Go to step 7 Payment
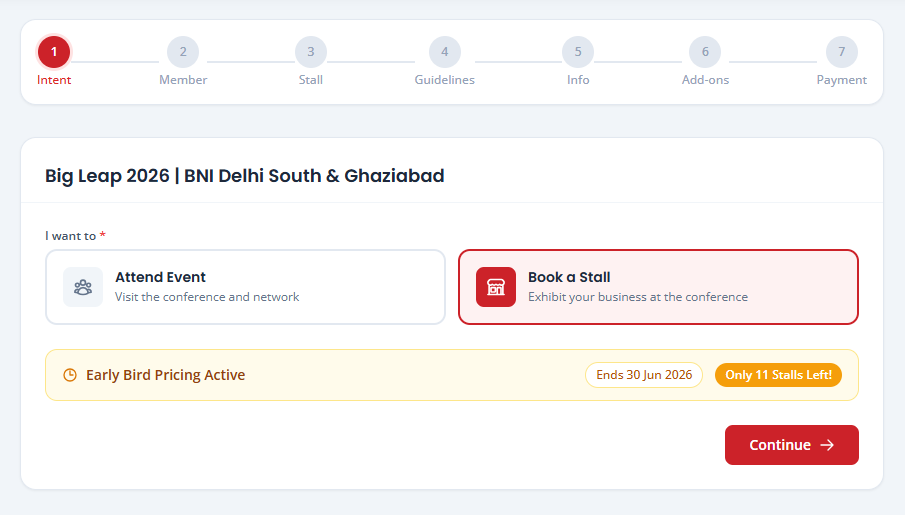This screenshot has width=905, height=515. click(x=842, y=52)
